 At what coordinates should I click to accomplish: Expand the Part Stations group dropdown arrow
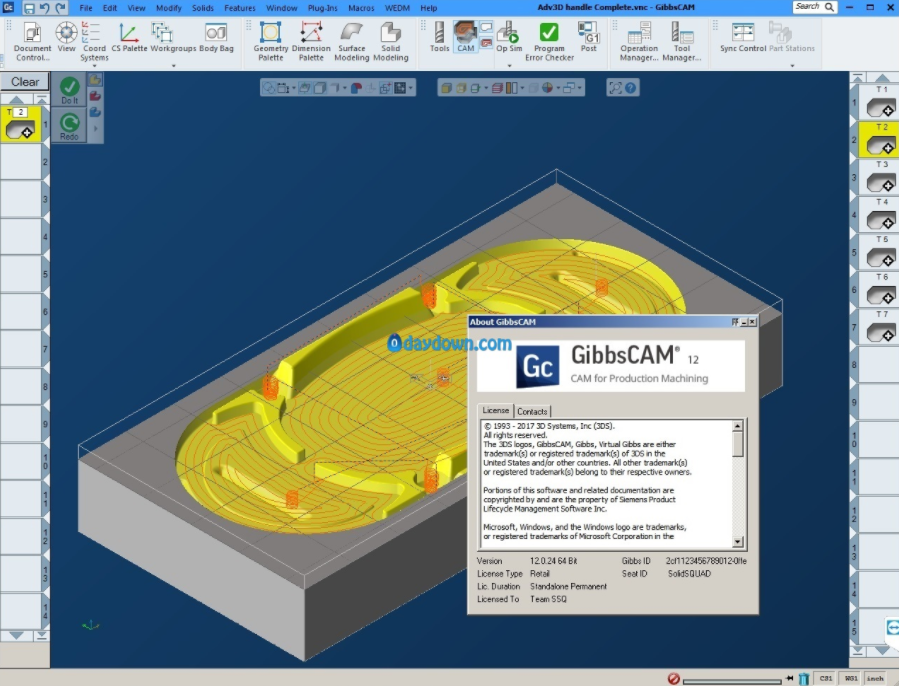click(792, 66)
